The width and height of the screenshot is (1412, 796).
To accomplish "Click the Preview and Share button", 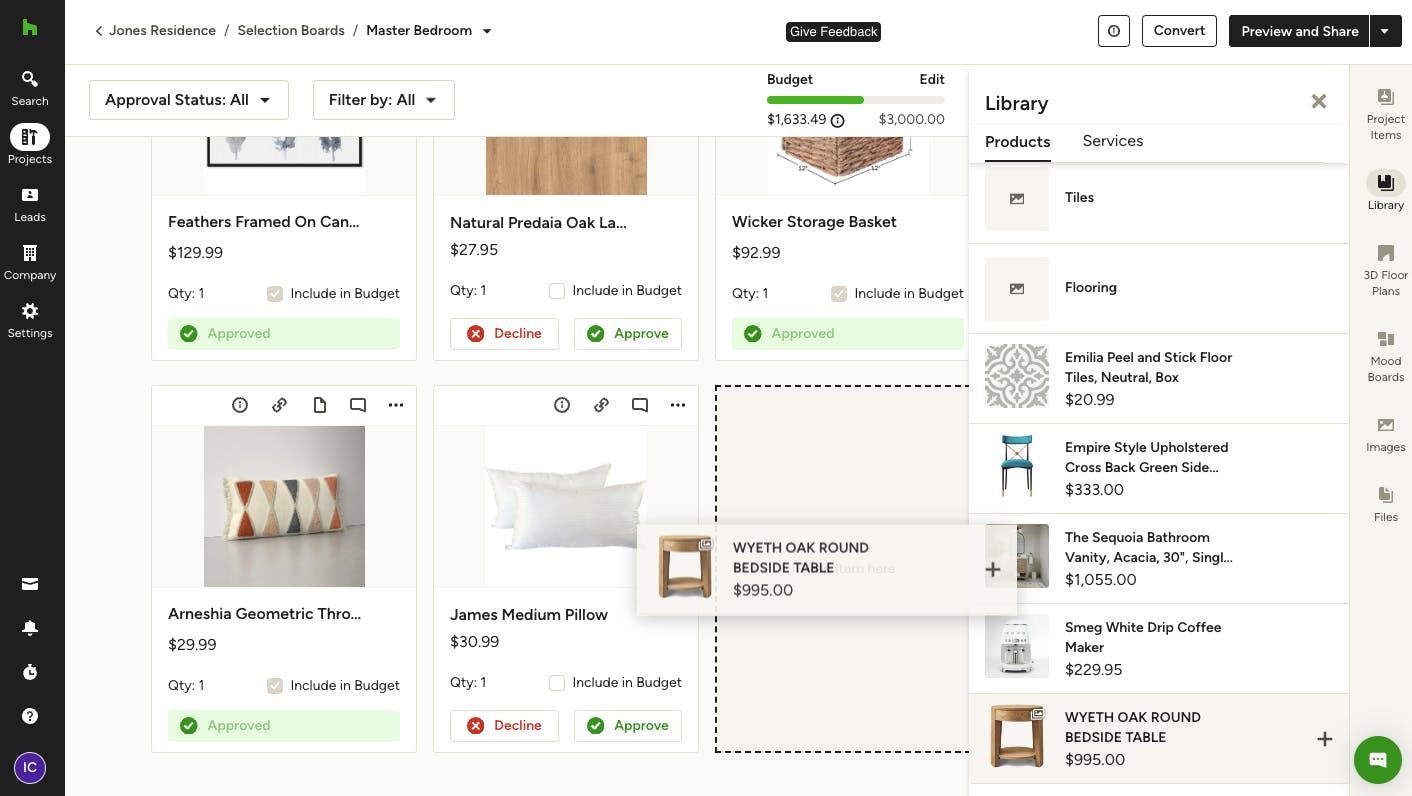I will [1299, 31].
